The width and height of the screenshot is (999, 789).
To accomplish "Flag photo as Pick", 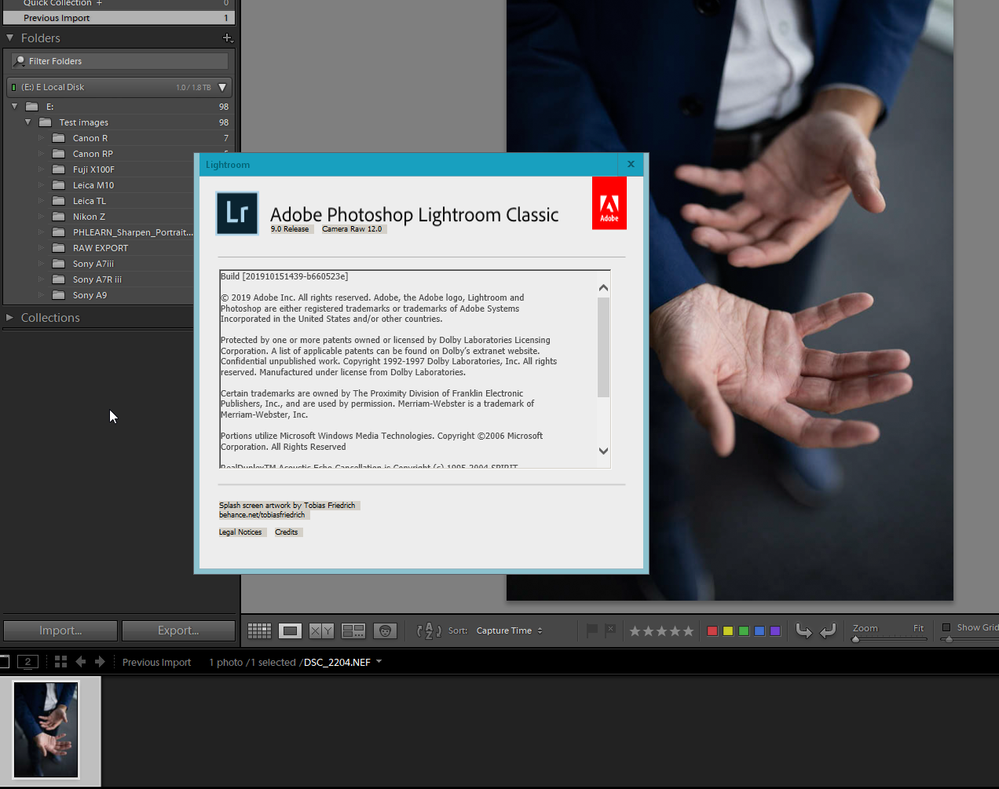I will [592, 630].
